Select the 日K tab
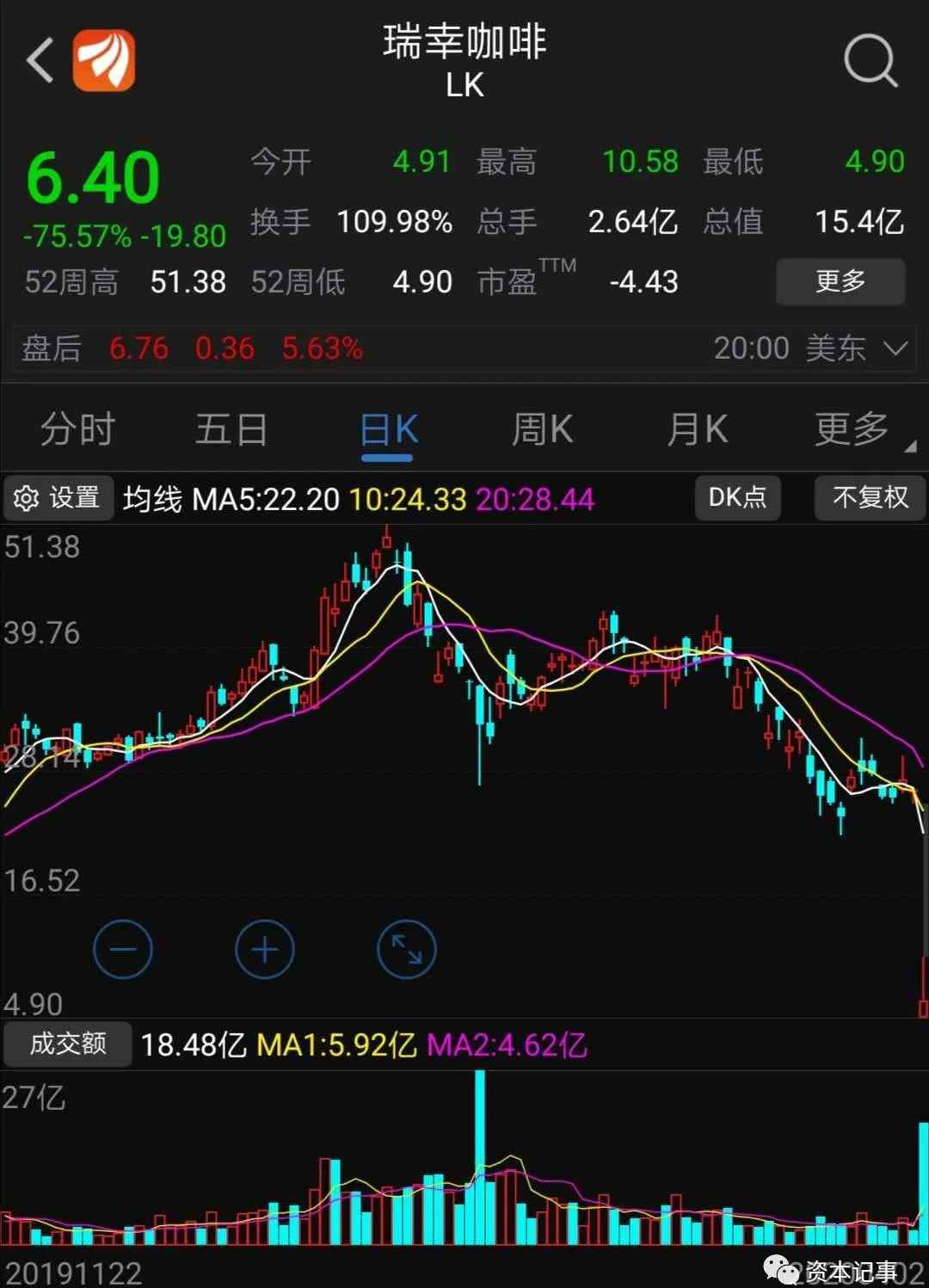The height and width of the screenshot is (1288, 929). pos(389,428)
